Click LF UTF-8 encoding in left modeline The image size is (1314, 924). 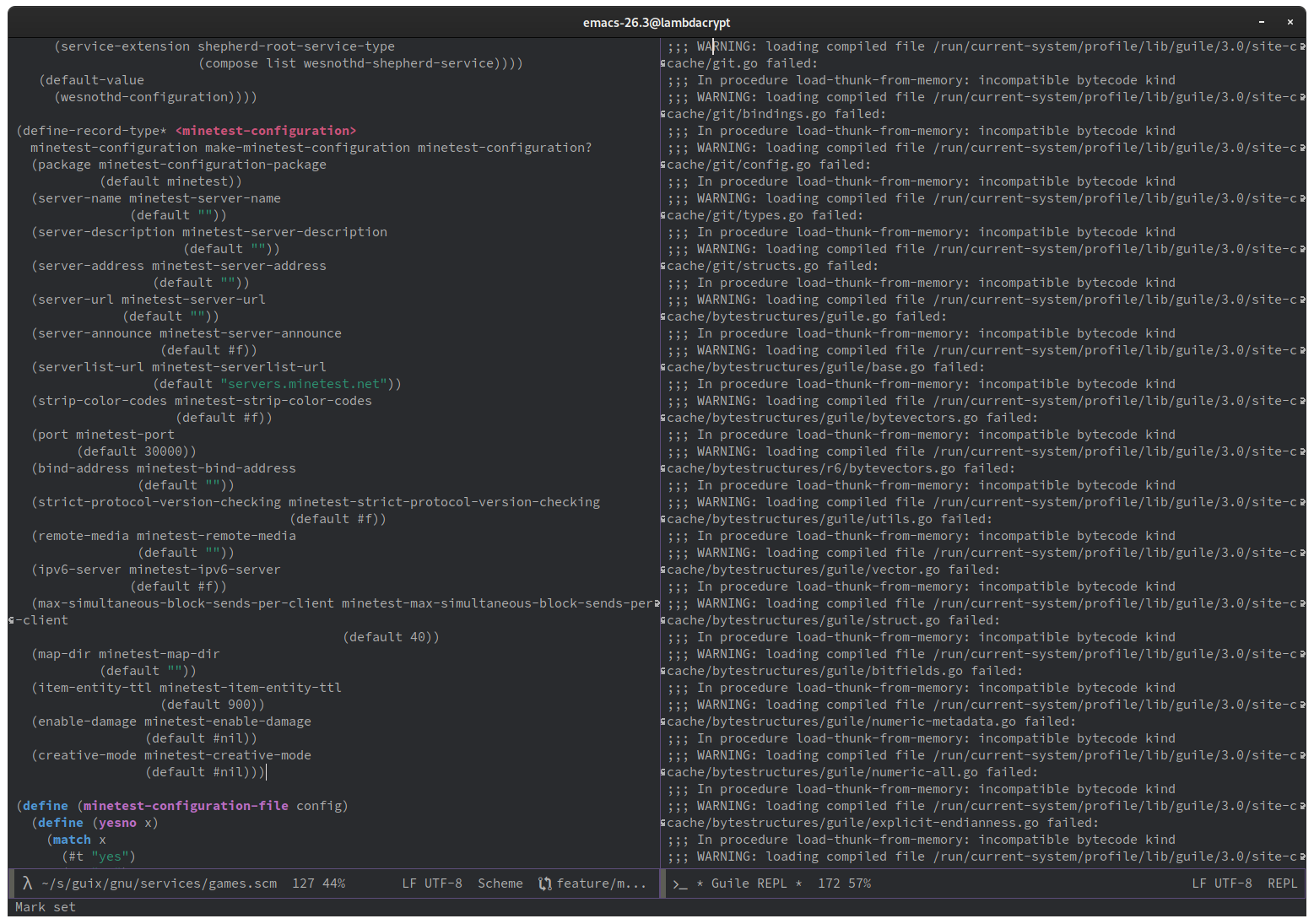431,883
